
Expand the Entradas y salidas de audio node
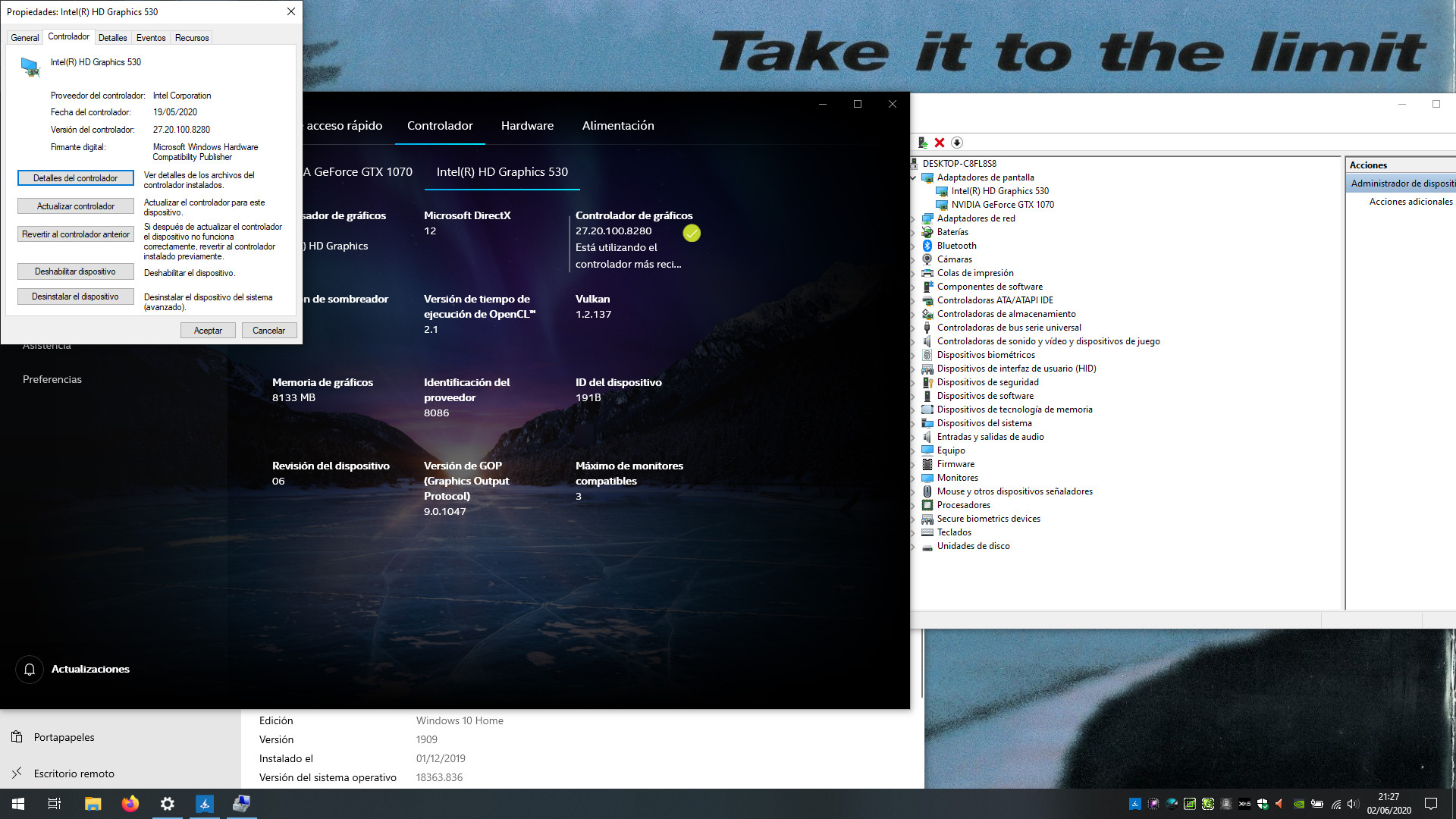(x=913, y=437)
